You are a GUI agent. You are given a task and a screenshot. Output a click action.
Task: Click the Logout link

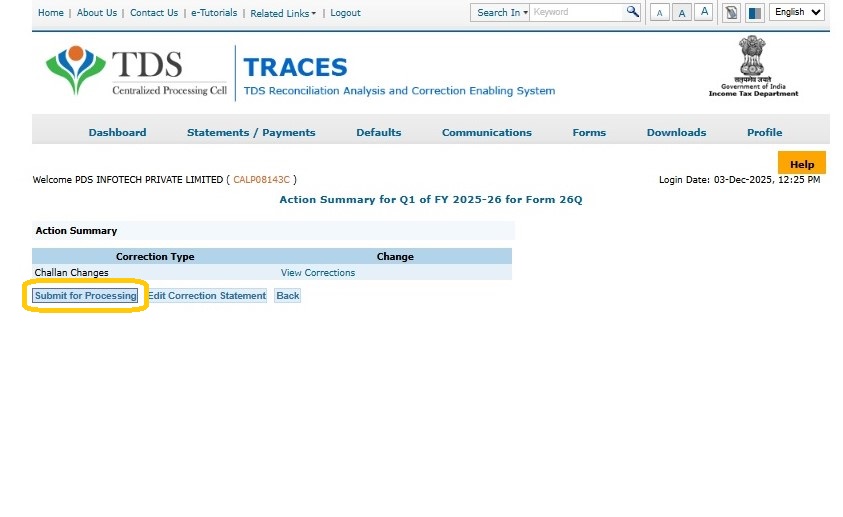click(x=345, y=13)
